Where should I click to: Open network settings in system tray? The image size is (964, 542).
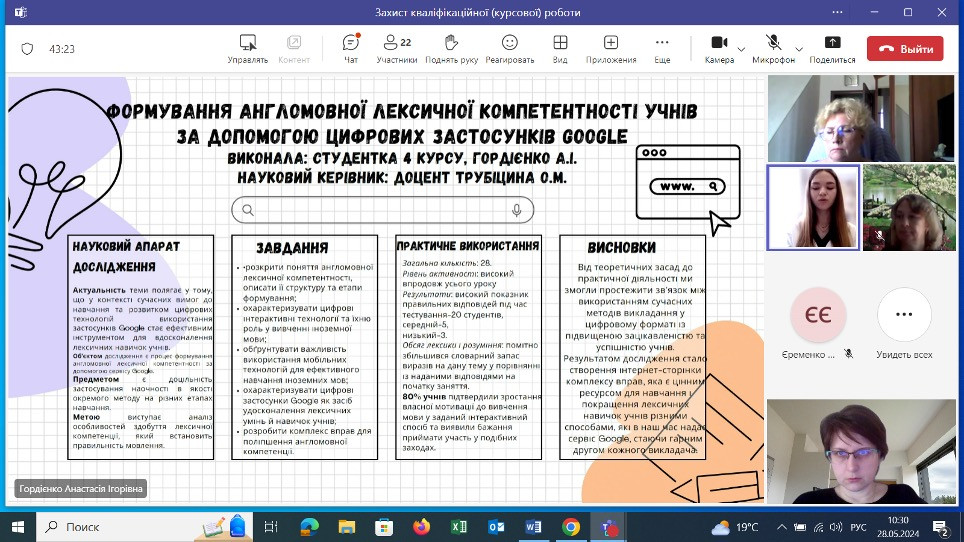(x=818, y=527)
